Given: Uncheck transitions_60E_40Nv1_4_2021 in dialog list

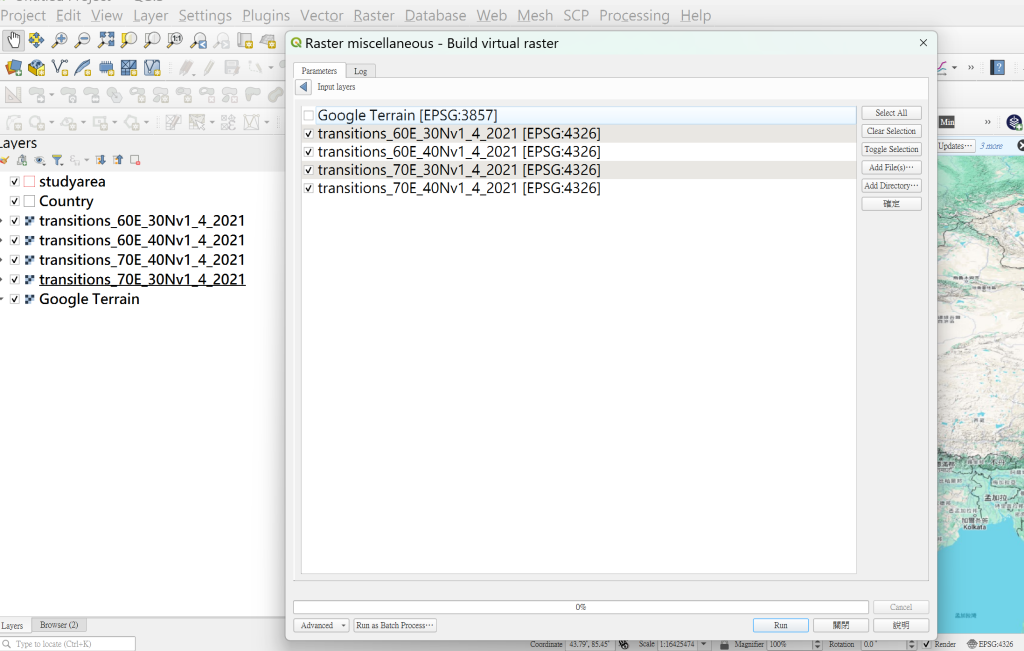Looking at the screenshot, I should point(308,152).
